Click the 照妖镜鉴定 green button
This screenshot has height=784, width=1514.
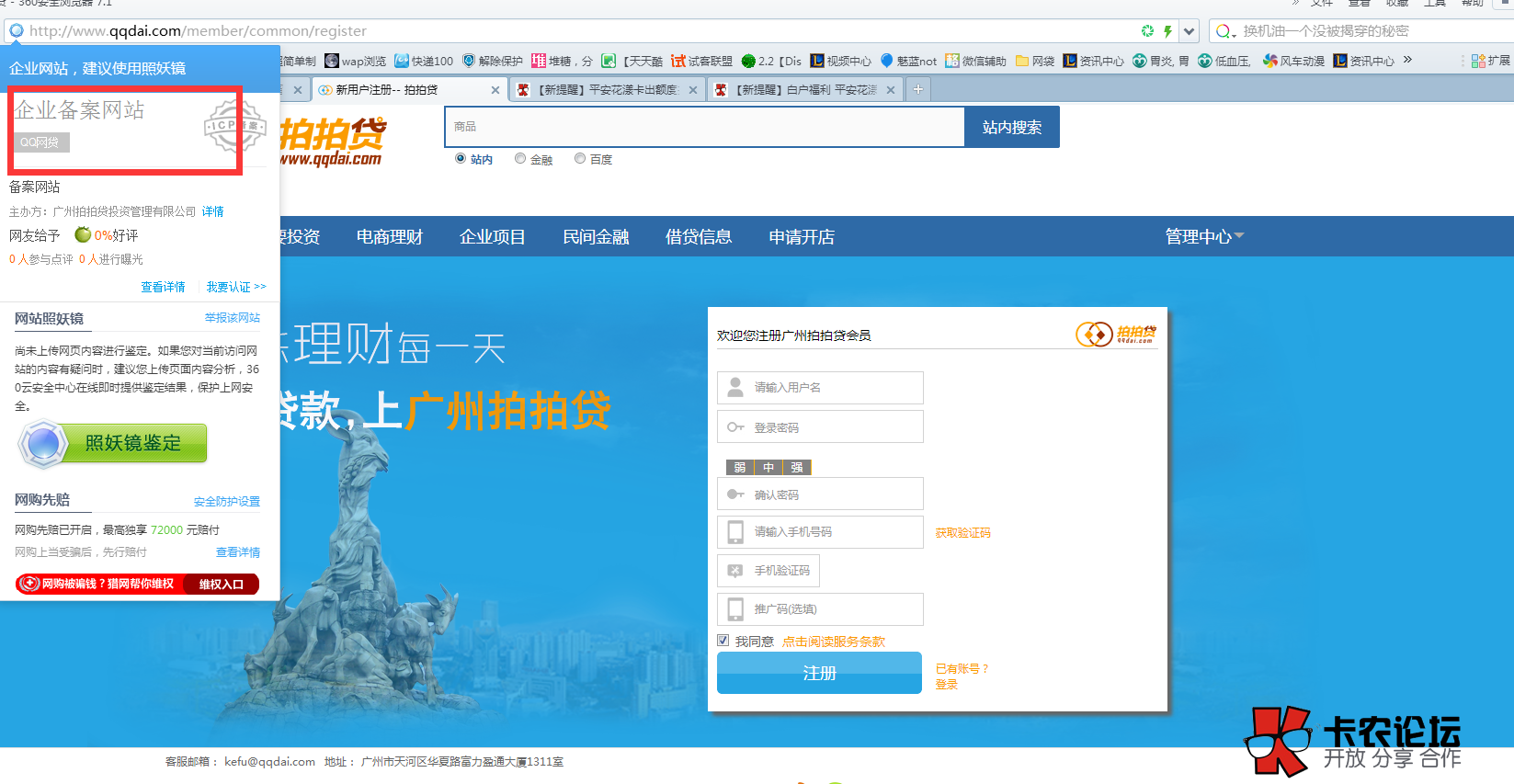tap(114, 444)
